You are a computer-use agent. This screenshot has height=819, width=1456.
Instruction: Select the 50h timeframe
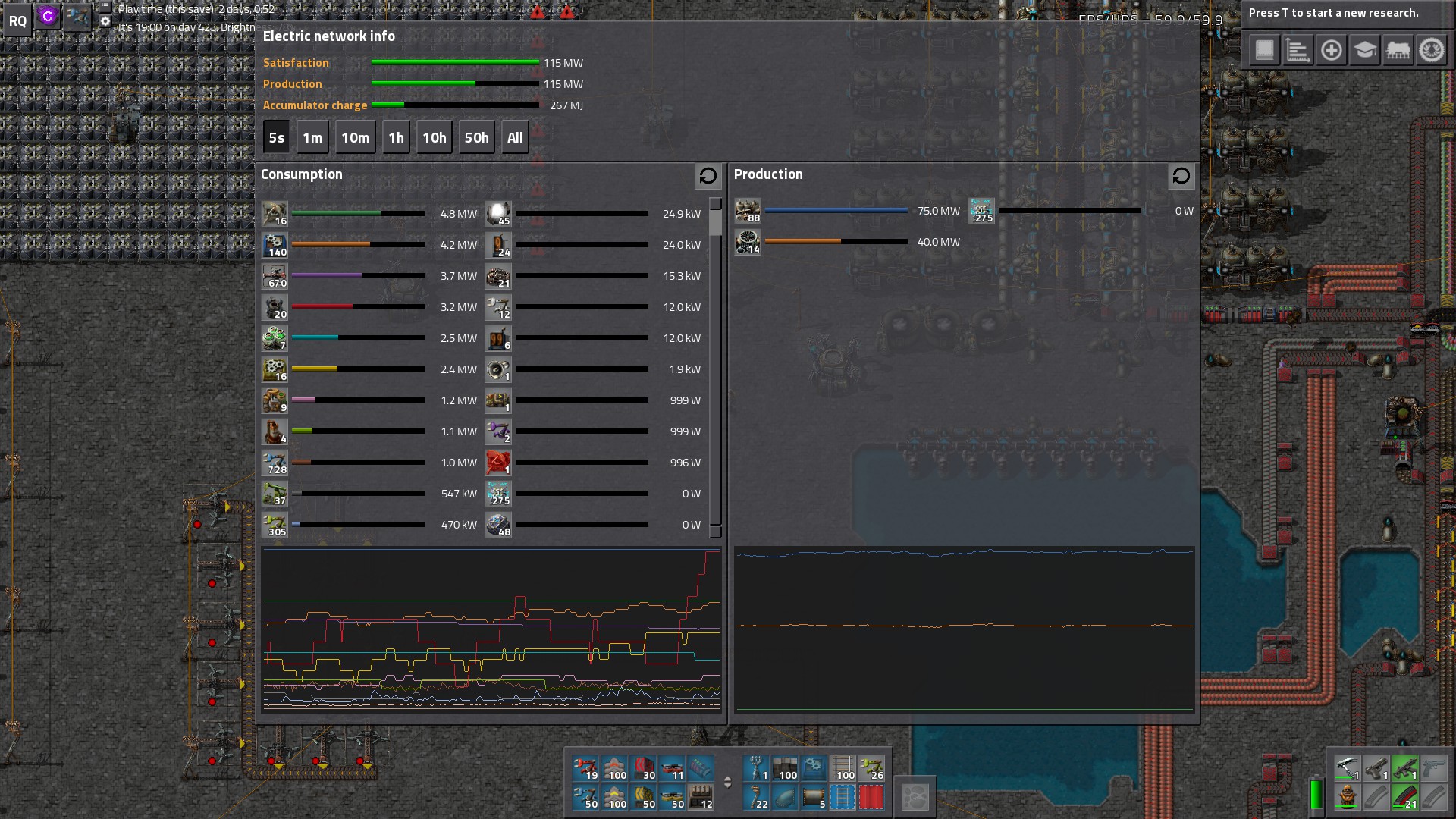(x=476, y=137)
